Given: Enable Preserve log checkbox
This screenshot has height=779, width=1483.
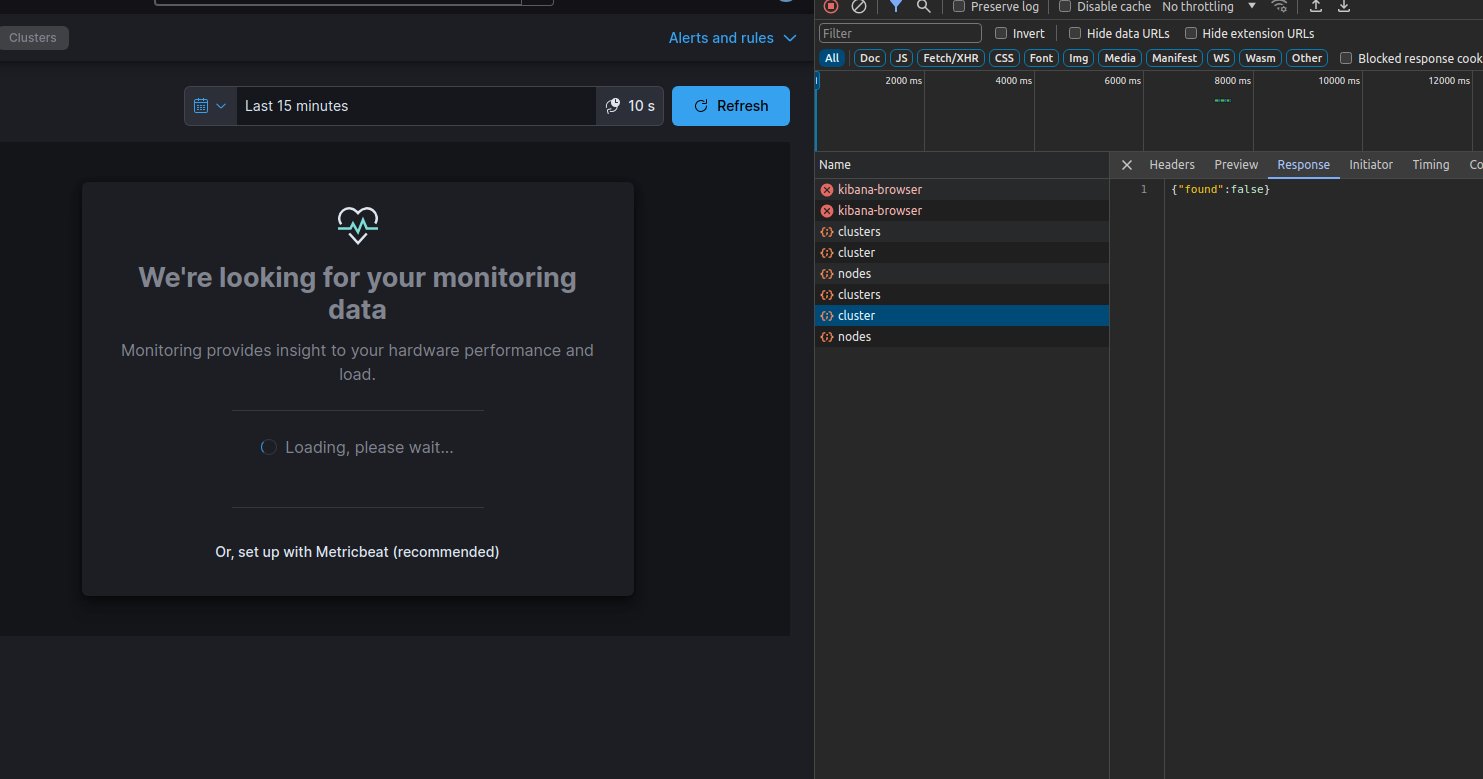Looking at the screenshot, I should coord(959,6).
